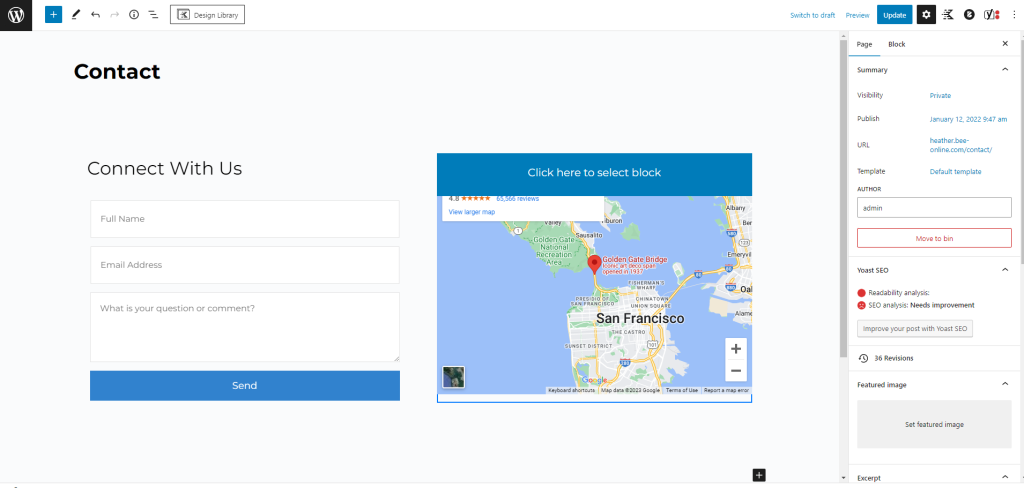Image resolution: width=1024 pixels, height=488 pixels.
Task: Open the block inserter plus button
Action: click(x=53, y=15)
